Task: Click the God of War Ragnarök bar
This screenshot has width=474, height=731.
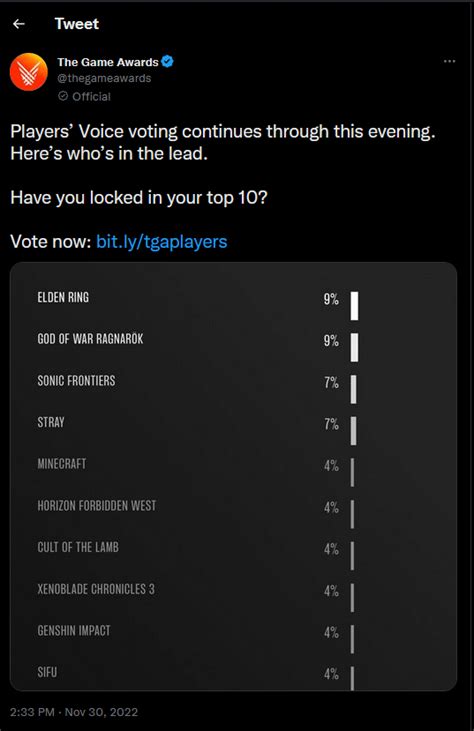Action: [355, 347]
